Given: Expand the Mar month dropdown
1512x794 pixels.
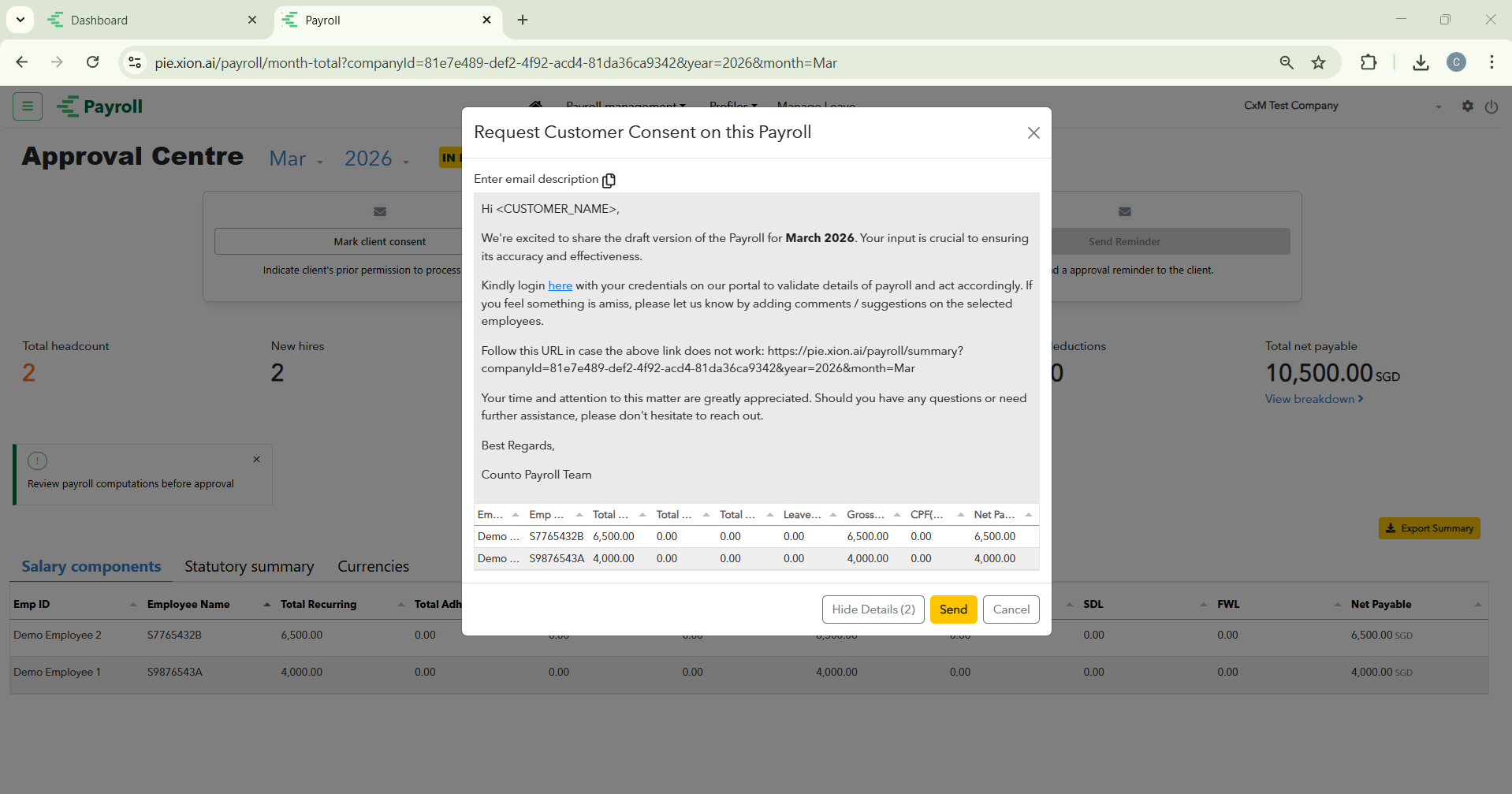Looking at the screenshot, I should [x=296, y=159].
